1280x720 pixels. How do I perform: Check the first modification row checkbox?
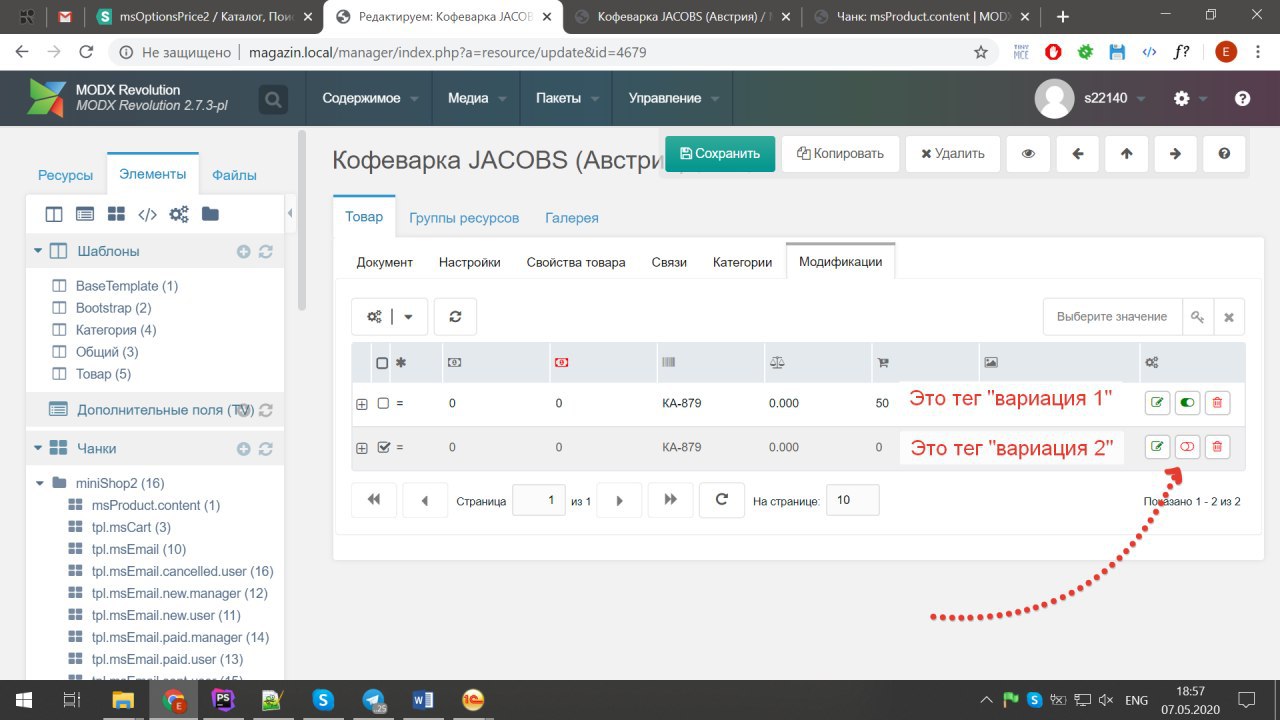(383, 403)
